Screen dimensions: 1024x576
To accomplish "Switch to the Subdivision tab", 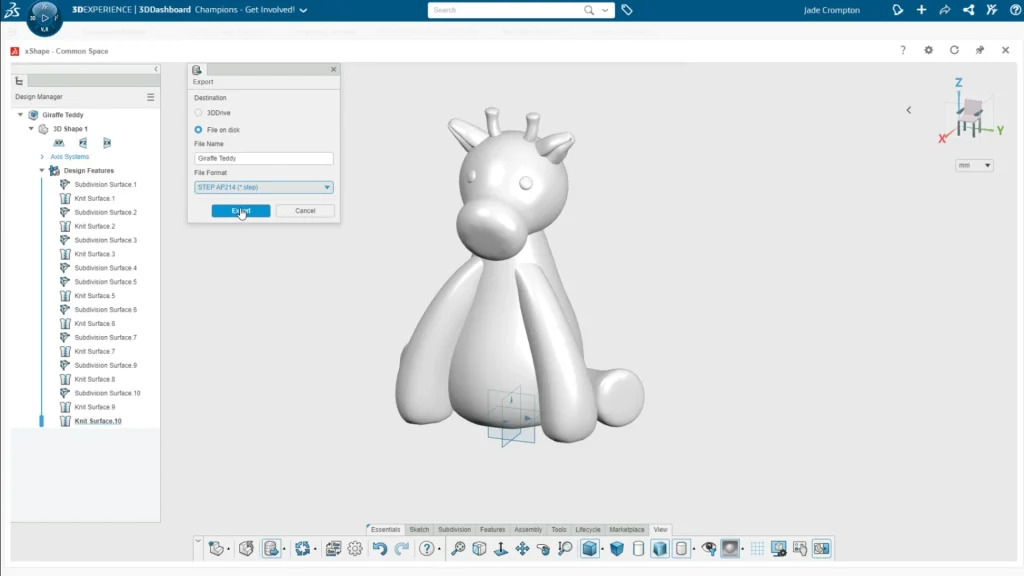I will [454, 529].
